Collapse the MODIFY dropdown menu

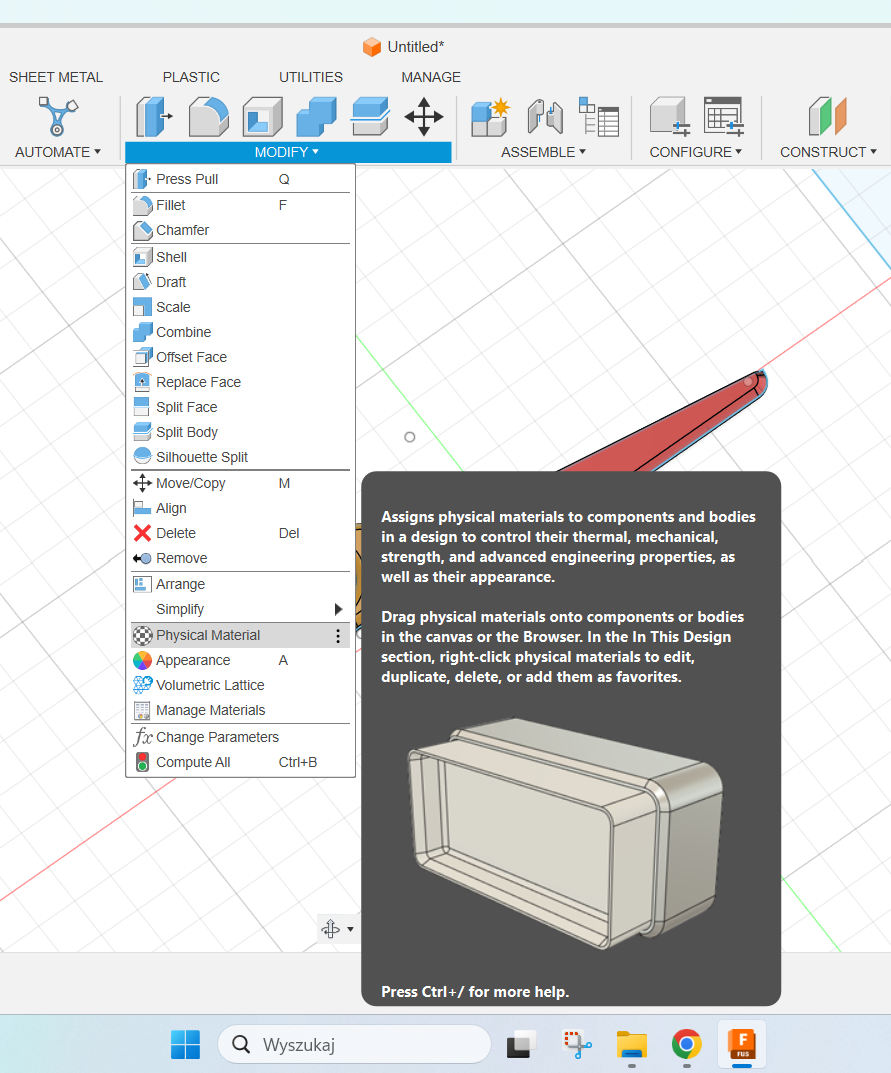(287, 152)
